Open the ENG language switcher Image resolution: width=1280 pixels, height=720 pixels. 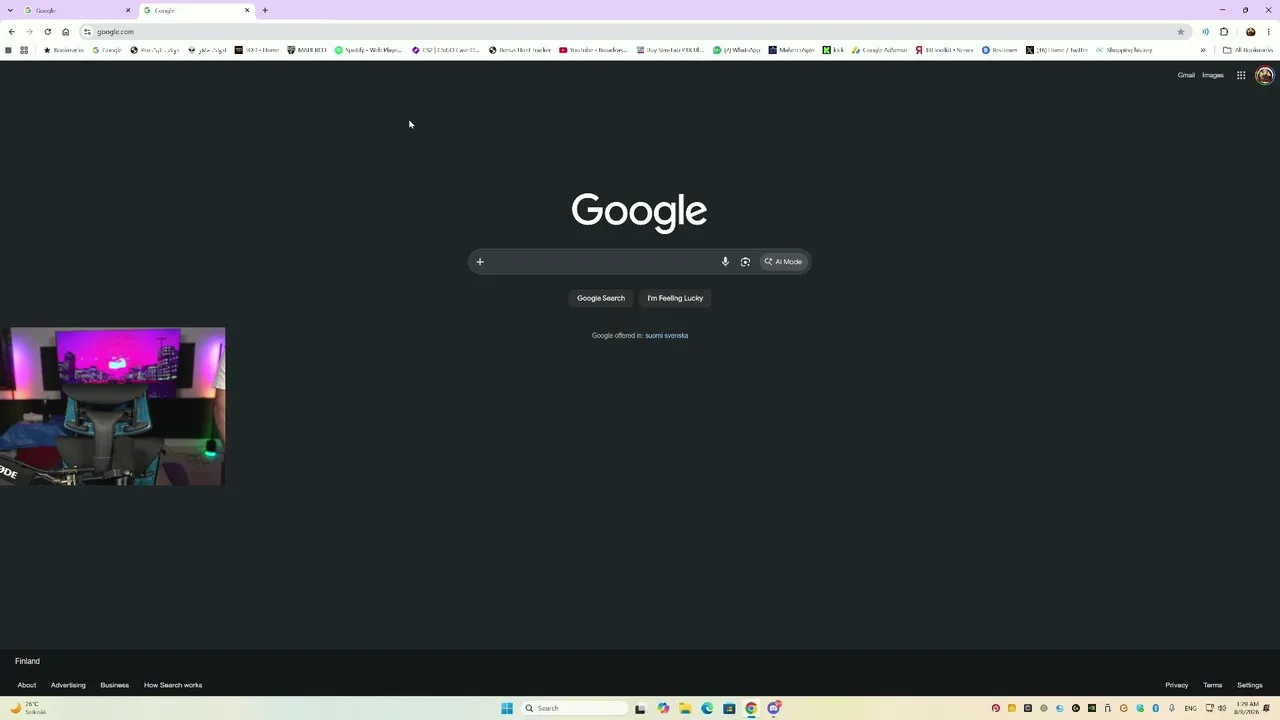tap(1190, 708)
